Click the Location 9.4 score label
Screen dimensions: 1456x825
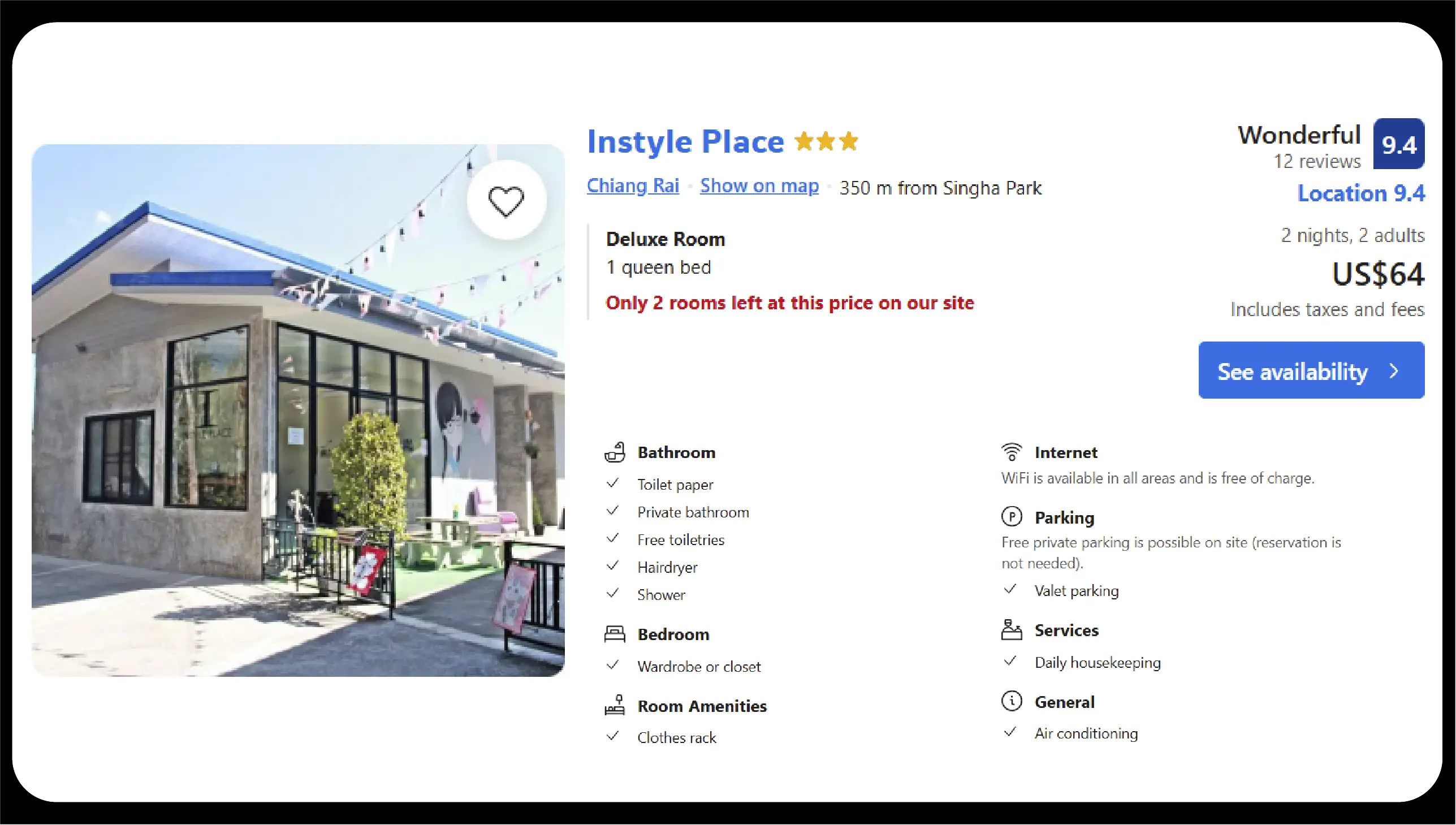click(1361, 193)
